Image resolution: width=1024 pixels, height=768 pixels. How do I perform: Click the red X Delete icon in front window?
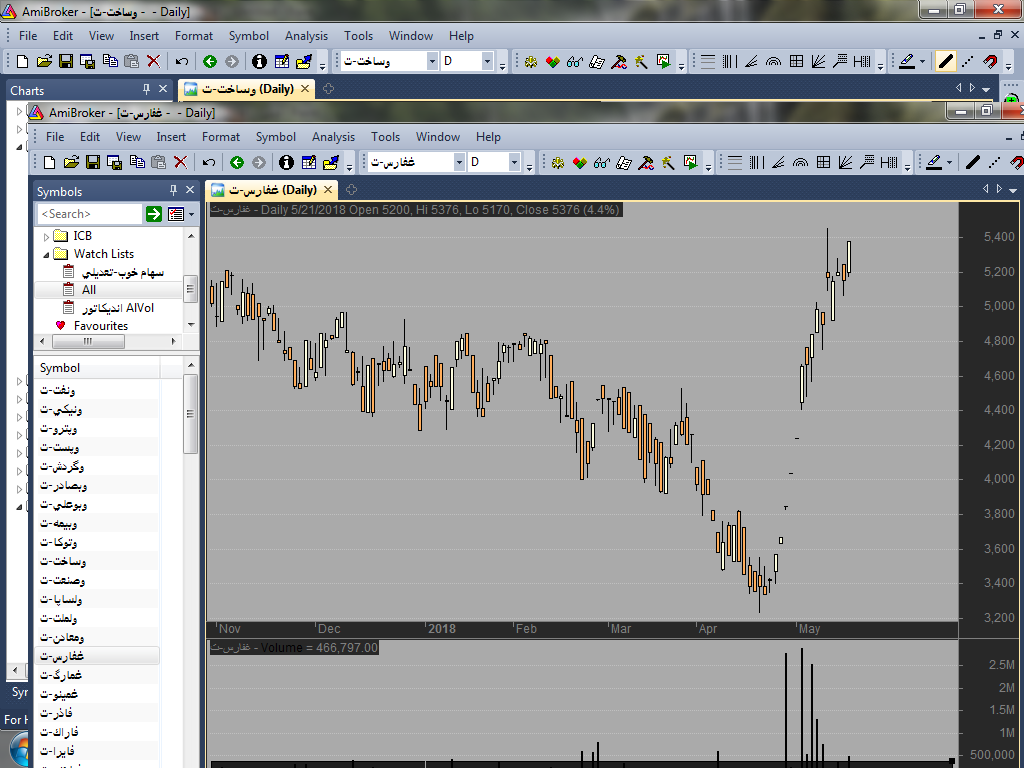[x=181, y=163]
